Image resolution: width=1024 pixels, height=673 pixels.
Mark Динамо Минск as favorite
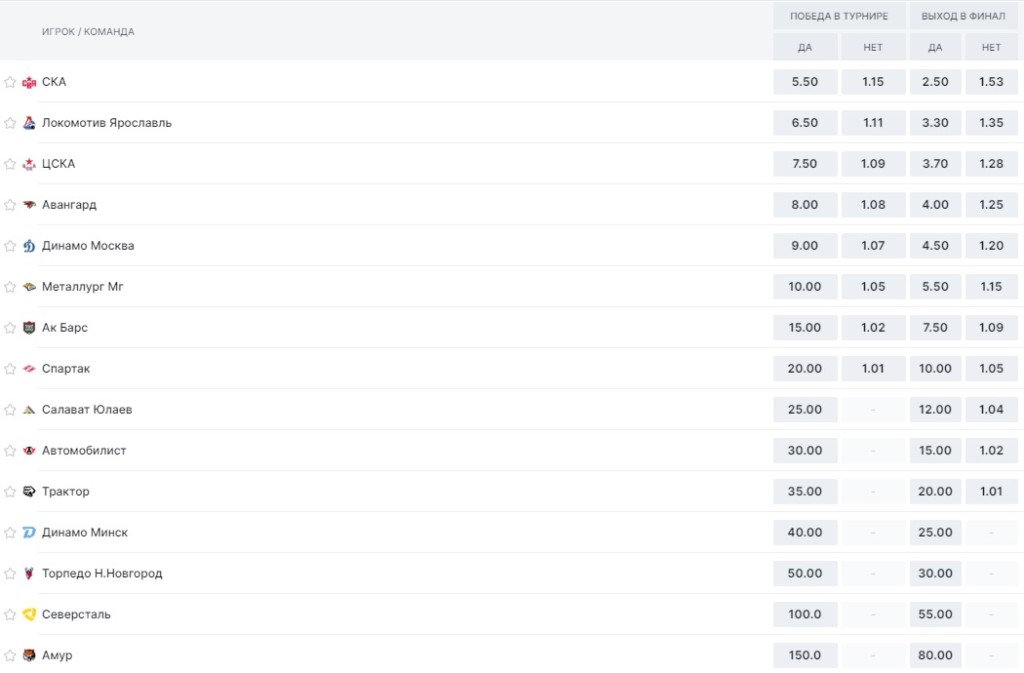click(x=10, y=533)
